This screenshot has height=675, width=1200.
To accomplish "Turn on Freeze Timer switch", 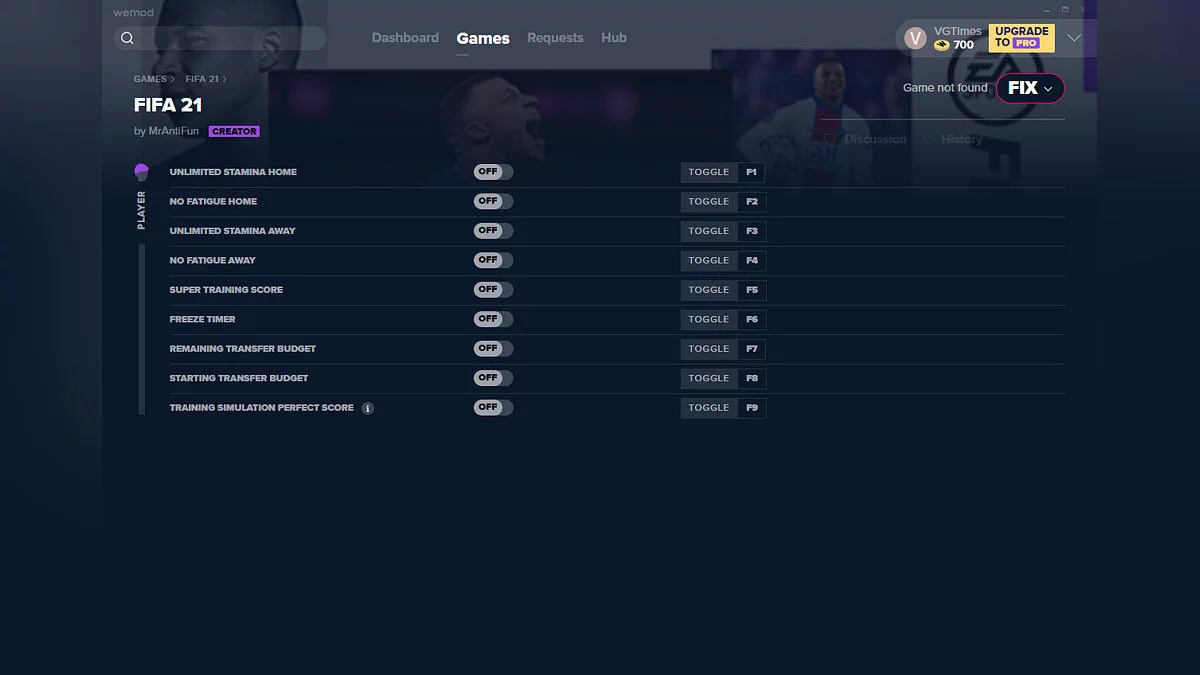I will coord(493,319).
